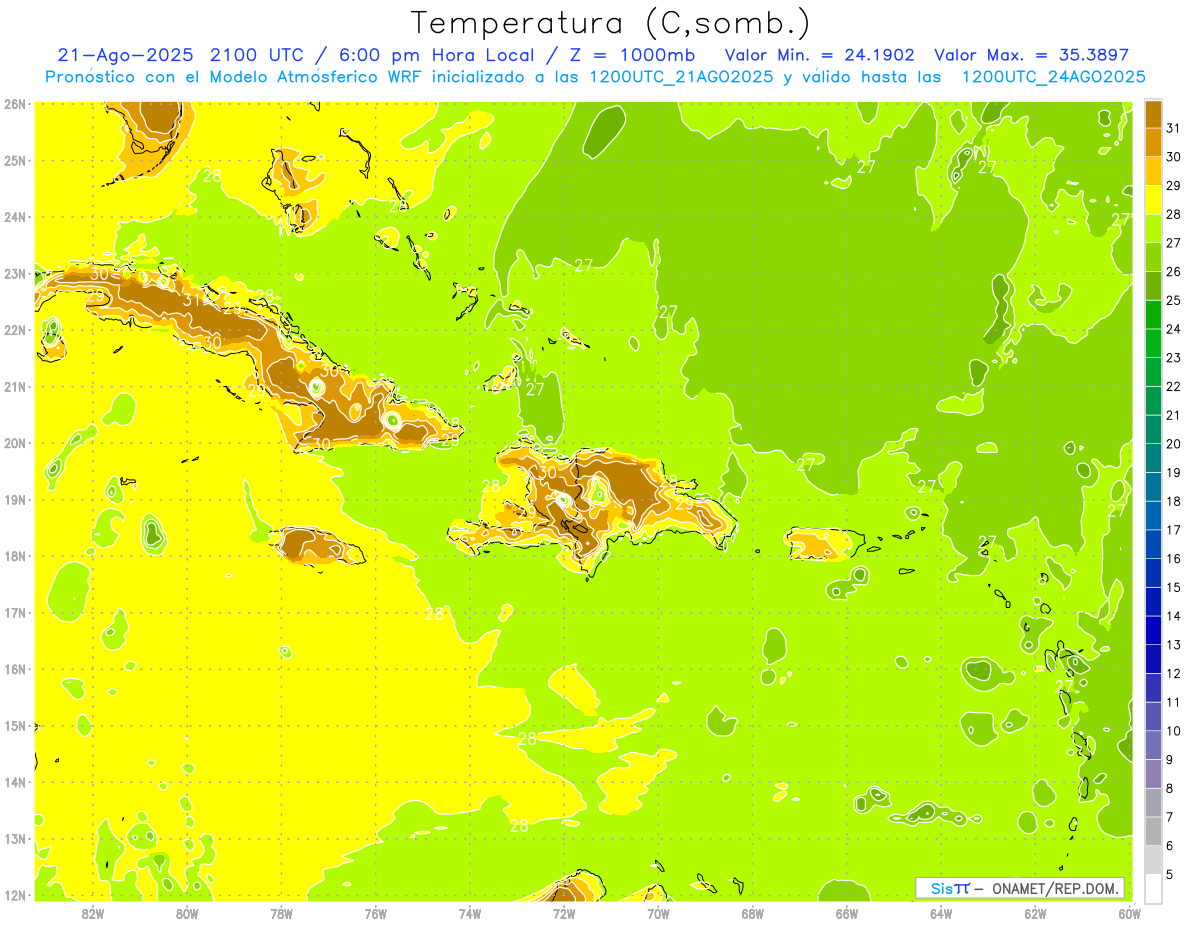Click the 74W longitude axis label
This screenshot has width=1200, height=927.
(x=469, y=913)
